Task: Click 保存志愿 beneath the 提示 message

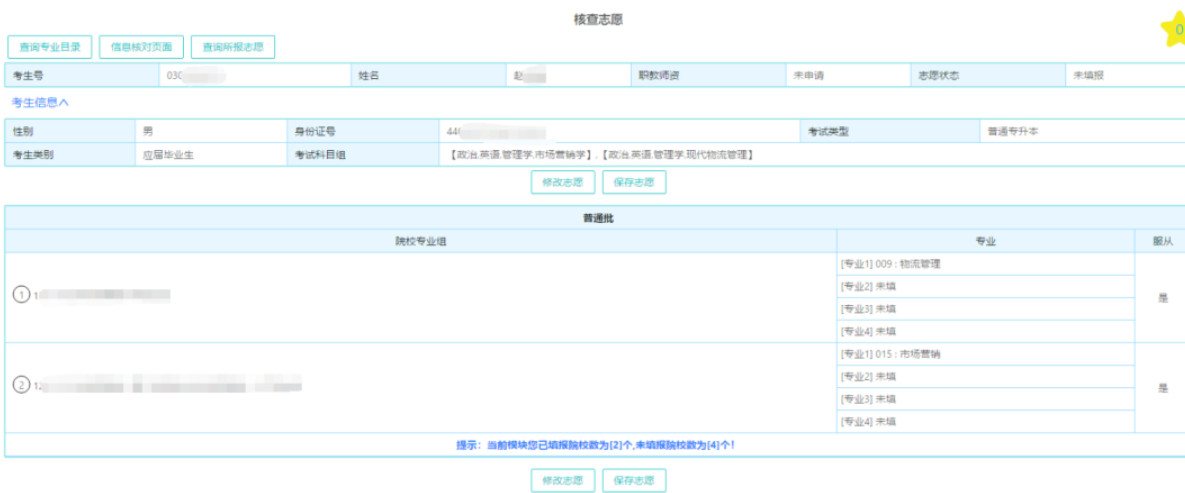Action: coord(634,480)
